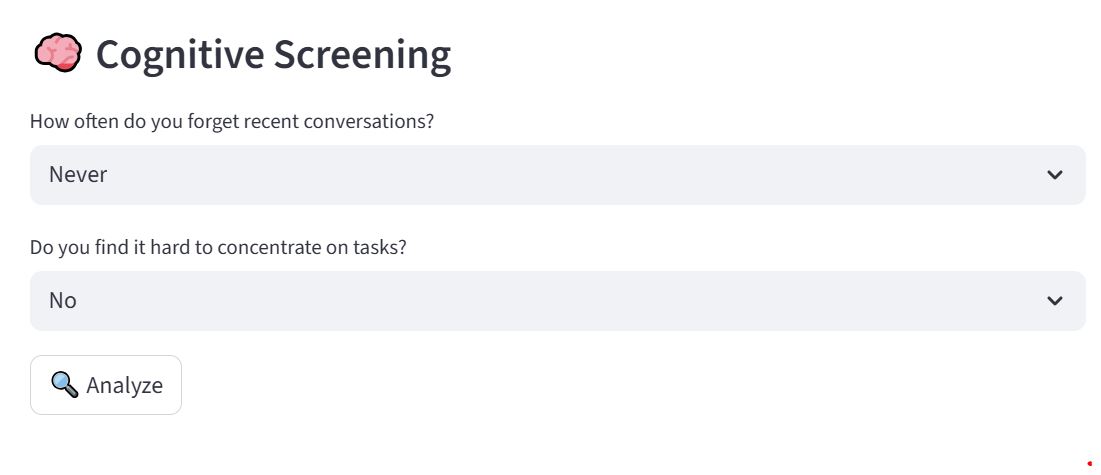Click the brain emoji icon
The width and height of the screenshot is (1101, 475).
pos(57,53)
